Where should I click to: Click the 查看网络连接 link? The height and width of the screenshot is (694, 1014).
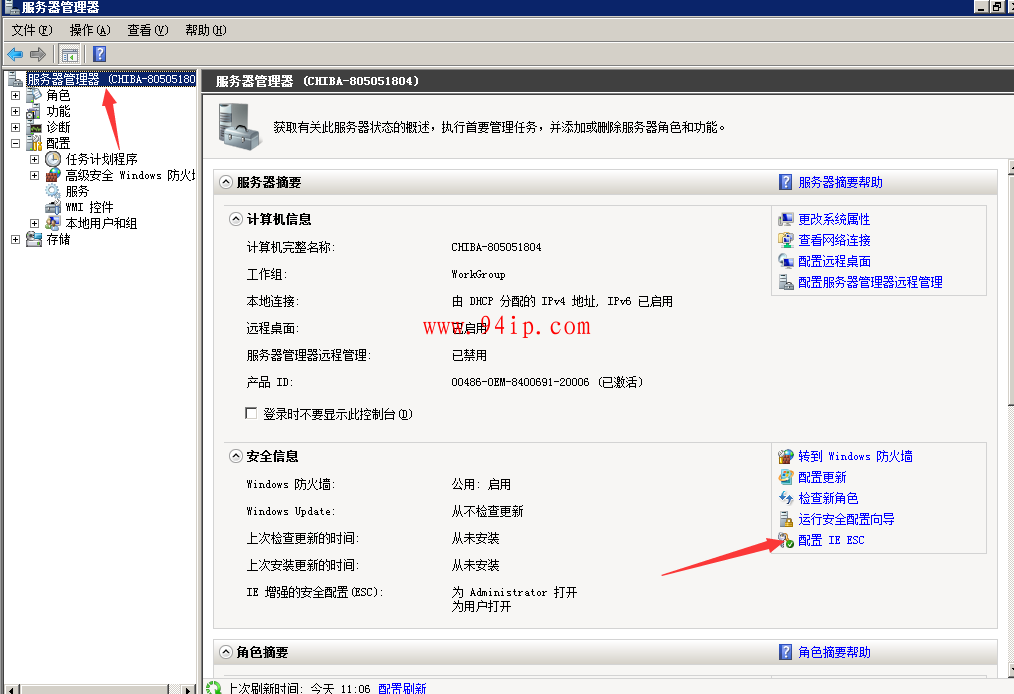coord(834,240)
